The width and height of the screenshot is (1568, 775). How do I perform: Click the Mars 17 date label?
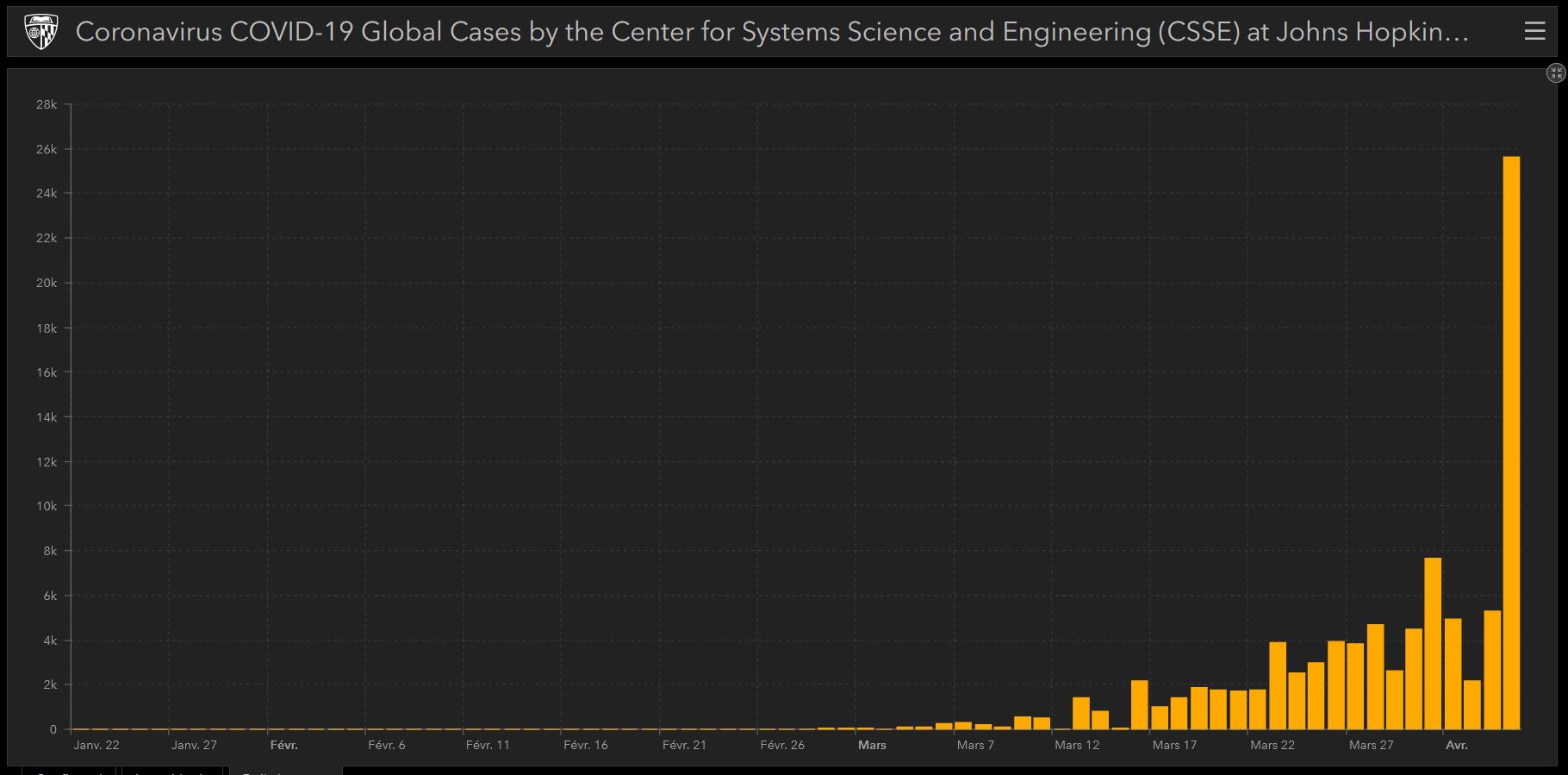1174,745
